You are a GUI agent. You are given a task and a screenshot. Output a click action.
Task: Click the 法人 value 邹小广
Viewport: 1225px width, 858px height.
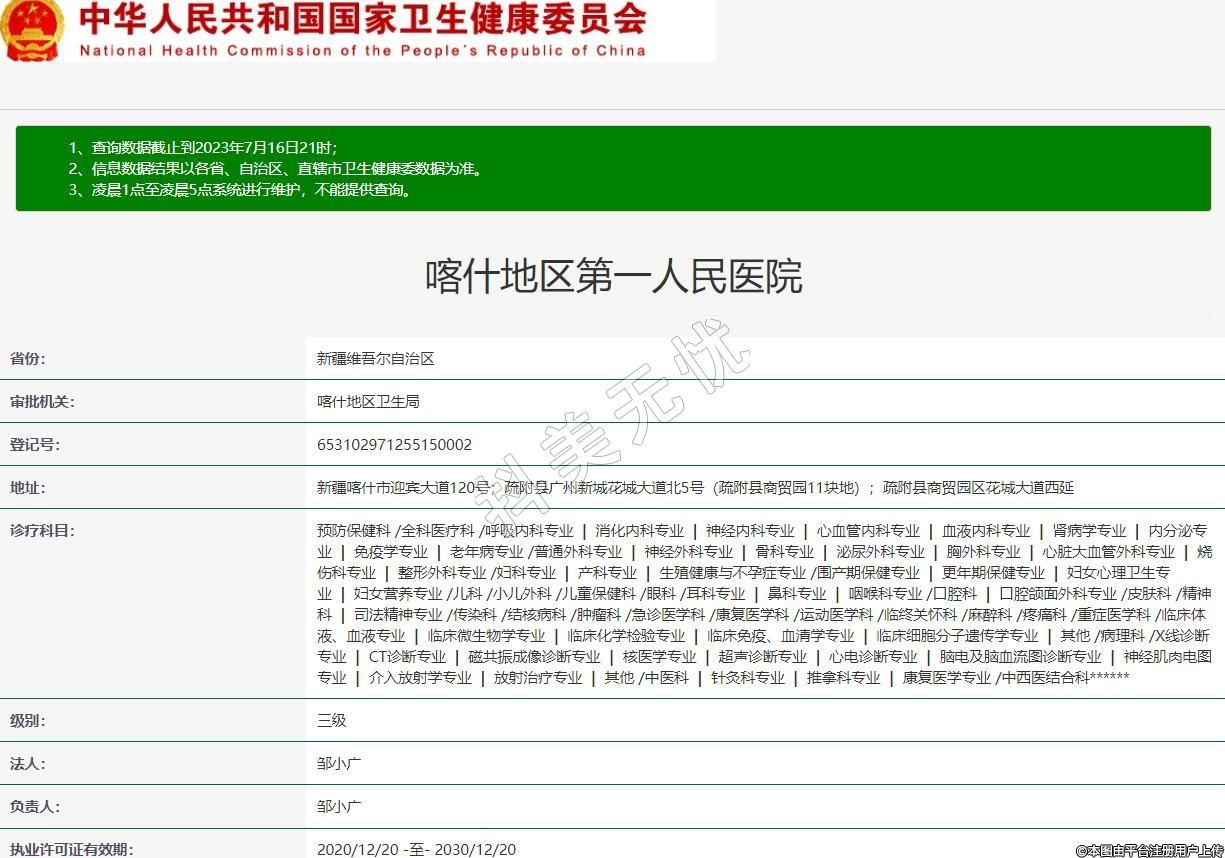pyautogui.click(x=339, y=763)
